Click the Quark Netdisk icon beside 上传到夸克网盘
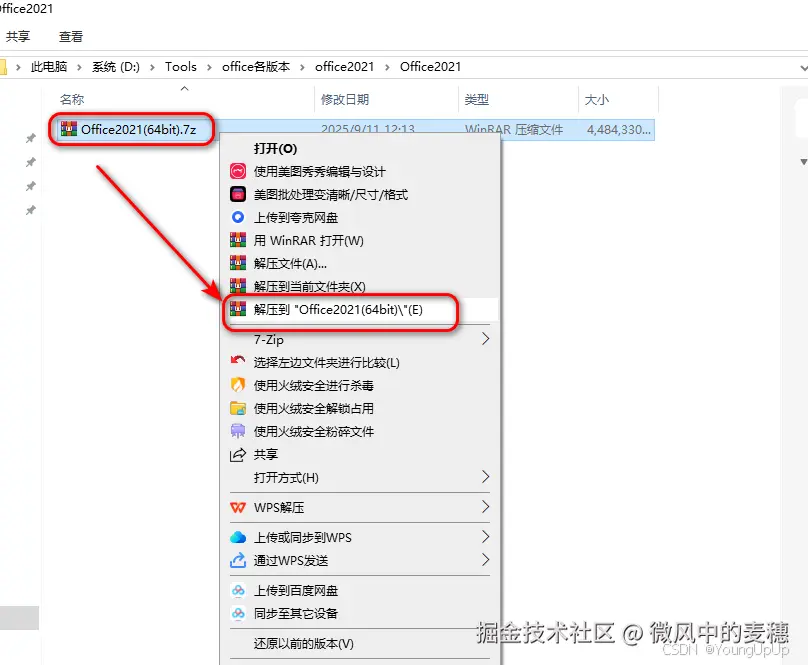The height and width of the screenshot is (665, 808). (239, 217)
